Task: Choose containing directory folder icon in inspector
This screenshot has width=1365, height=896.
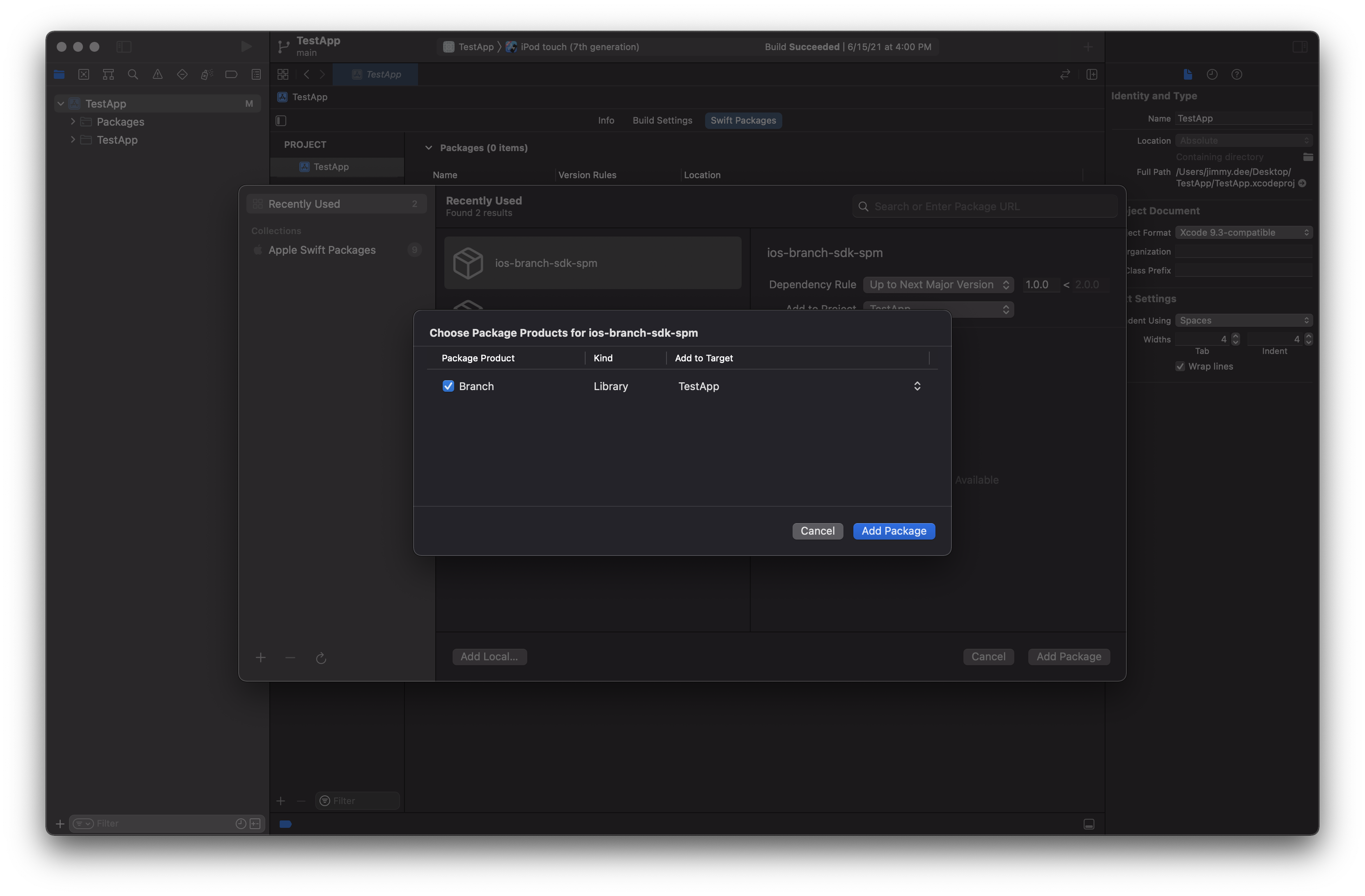Action: point(1308,156)
